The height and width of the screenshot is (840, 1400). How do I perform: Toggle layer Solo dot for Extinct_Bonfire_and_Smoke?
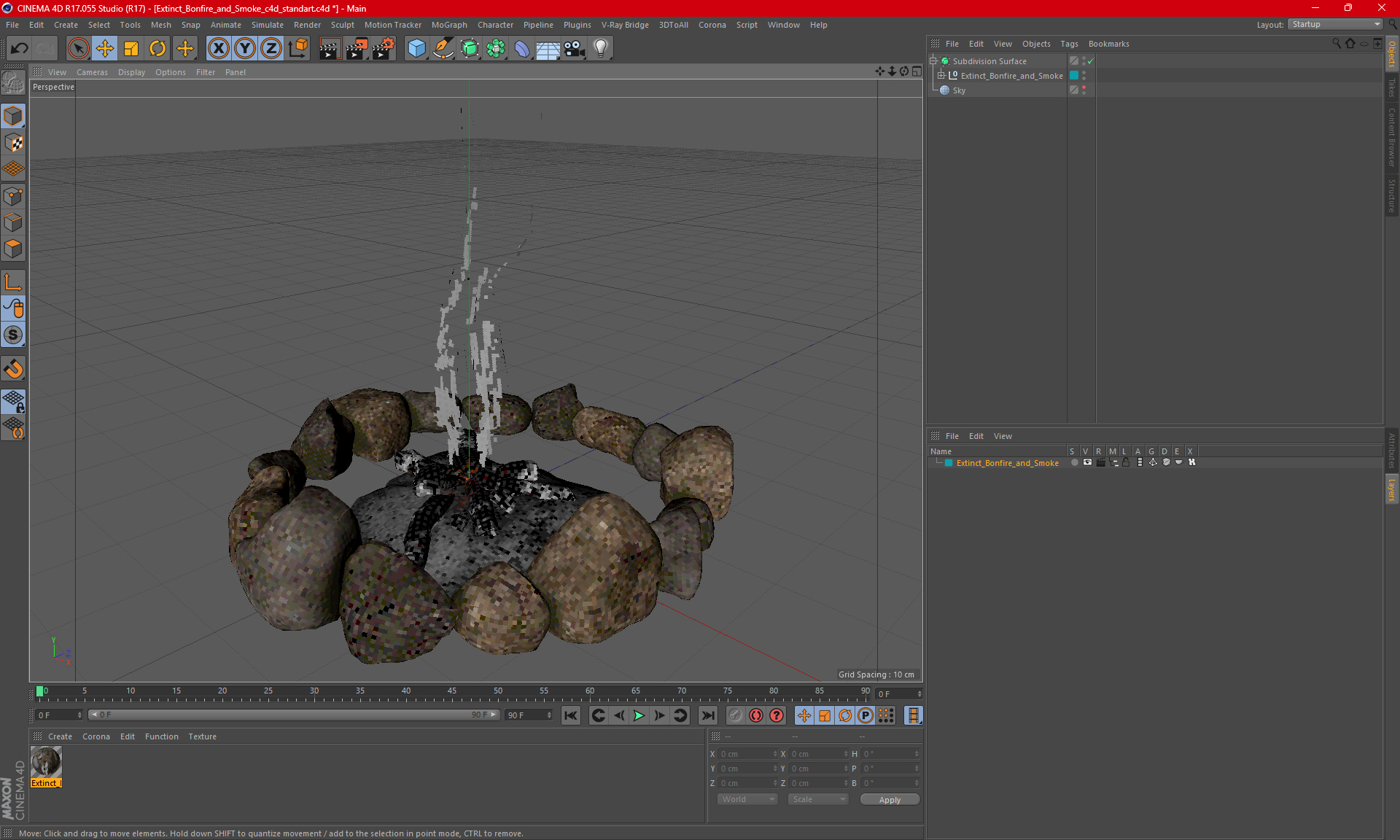pos(1073,462)
